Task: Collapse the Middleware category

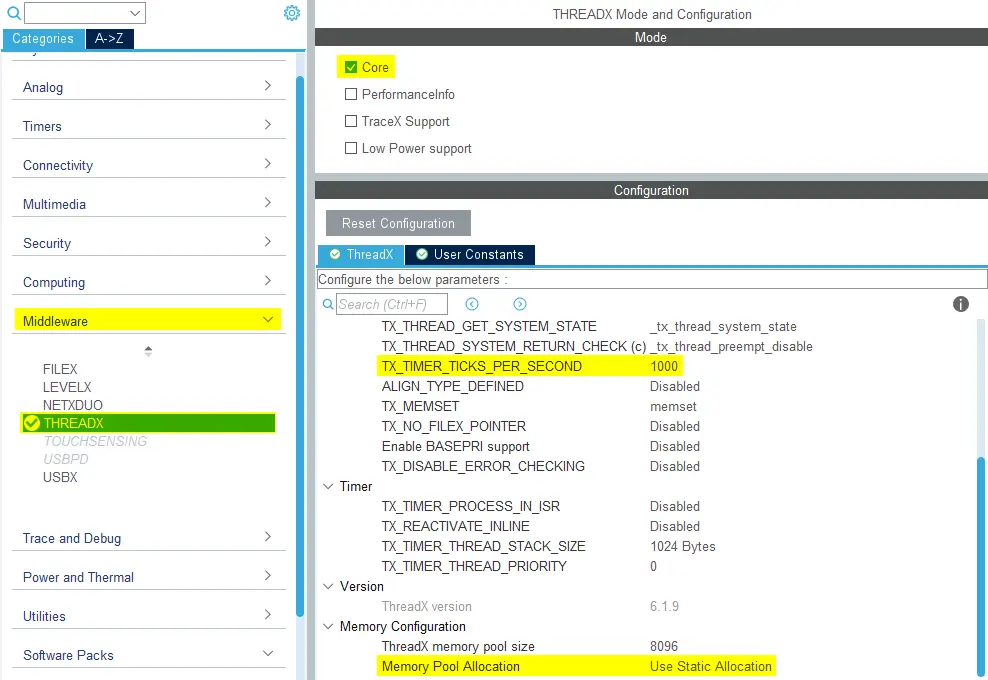Action: (x=267, y=320)
